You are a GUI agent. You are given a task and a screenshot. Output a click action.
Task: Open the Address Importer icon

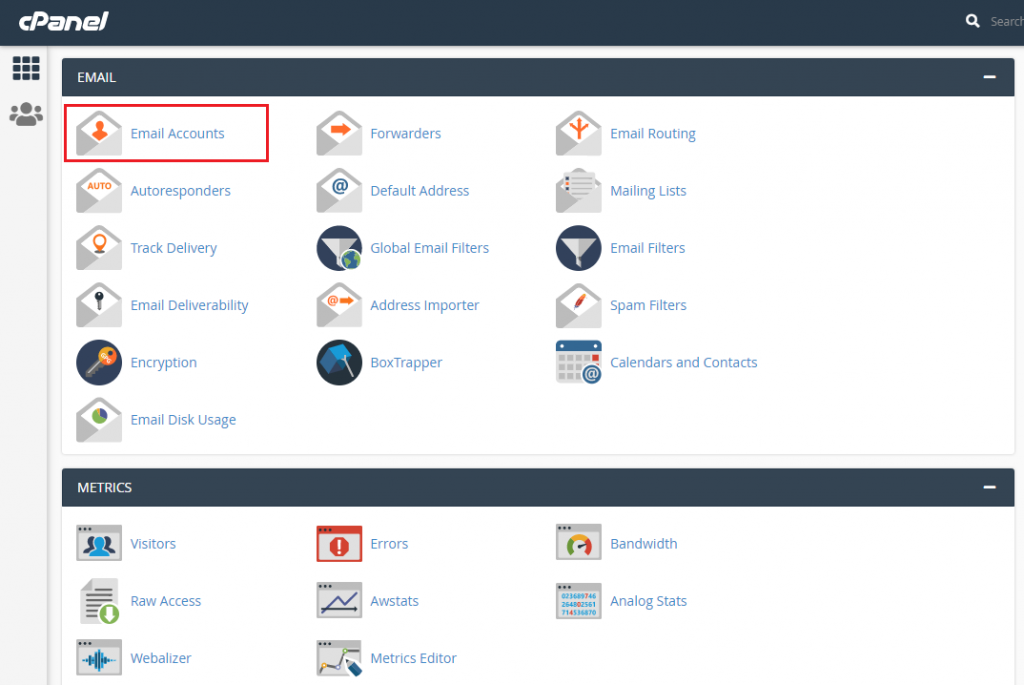pos(339,305)
